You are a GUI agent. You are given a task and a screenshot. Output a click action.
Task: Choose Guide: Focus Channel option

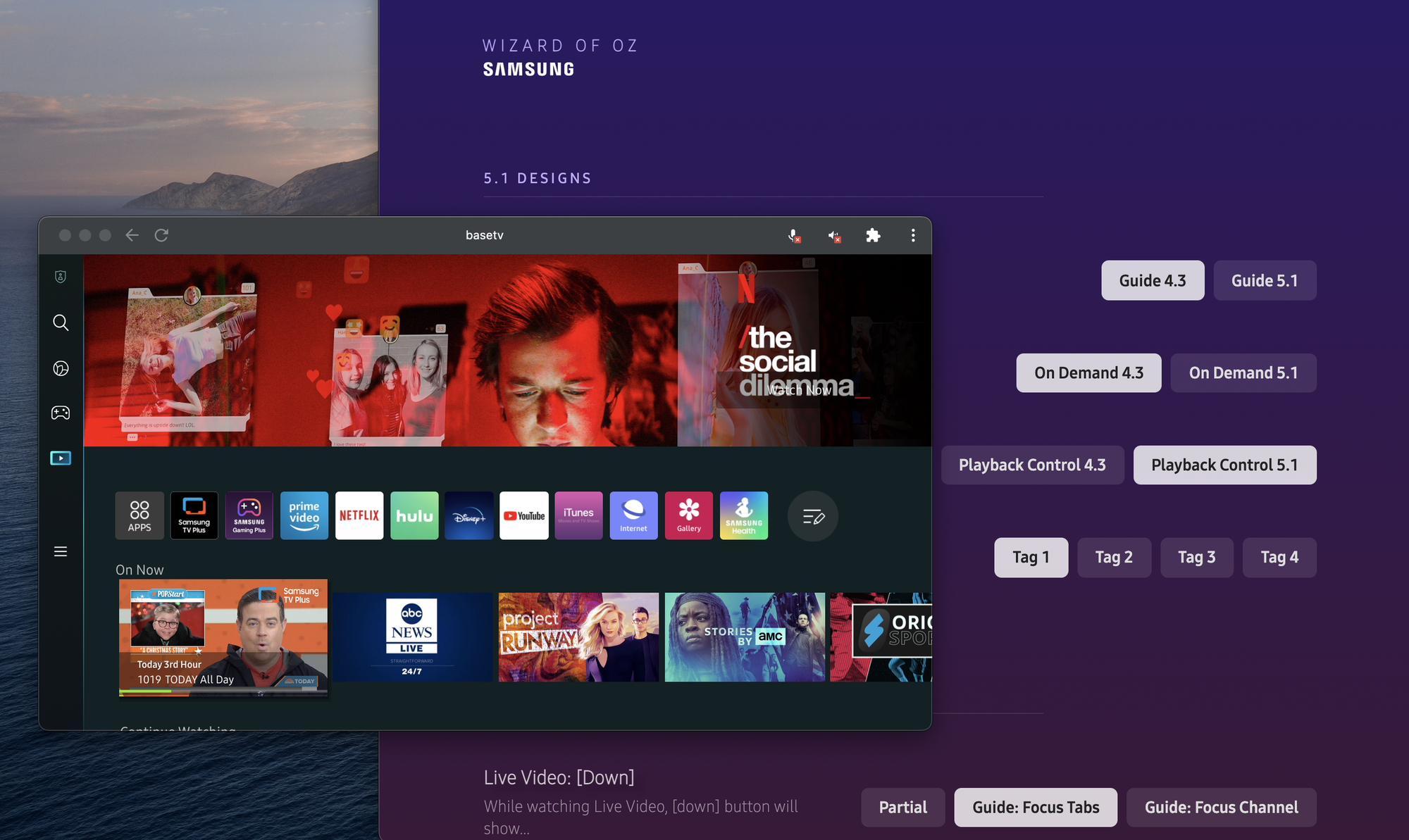[1221, 807]
